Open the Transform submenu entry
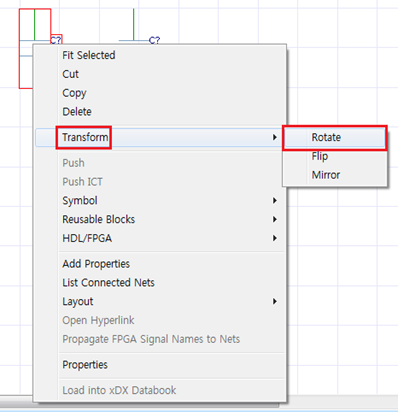398x412 pixels. [159, 137]
